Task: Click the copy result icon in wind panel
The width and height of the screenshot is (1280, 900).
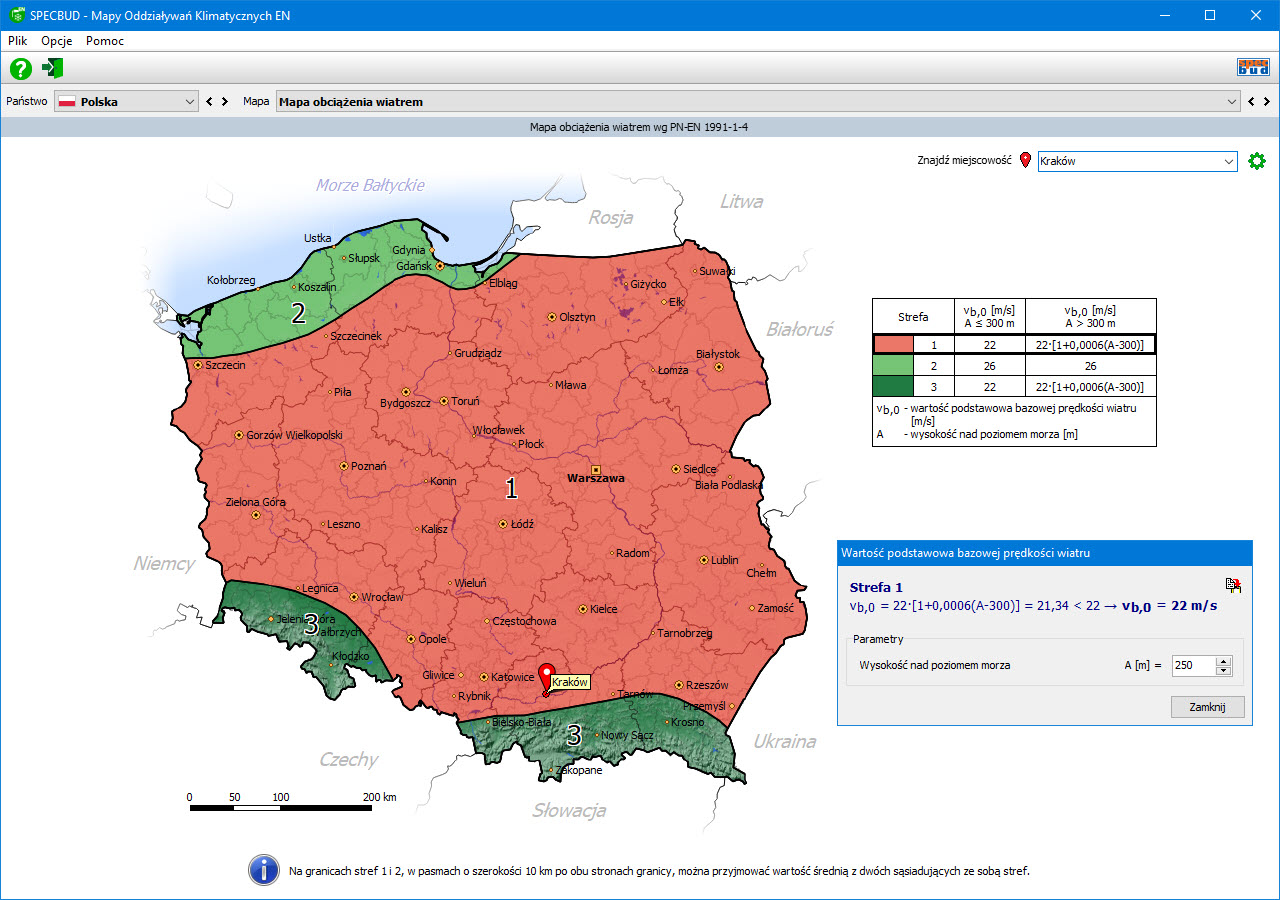Action: [x=1233, y=586]
